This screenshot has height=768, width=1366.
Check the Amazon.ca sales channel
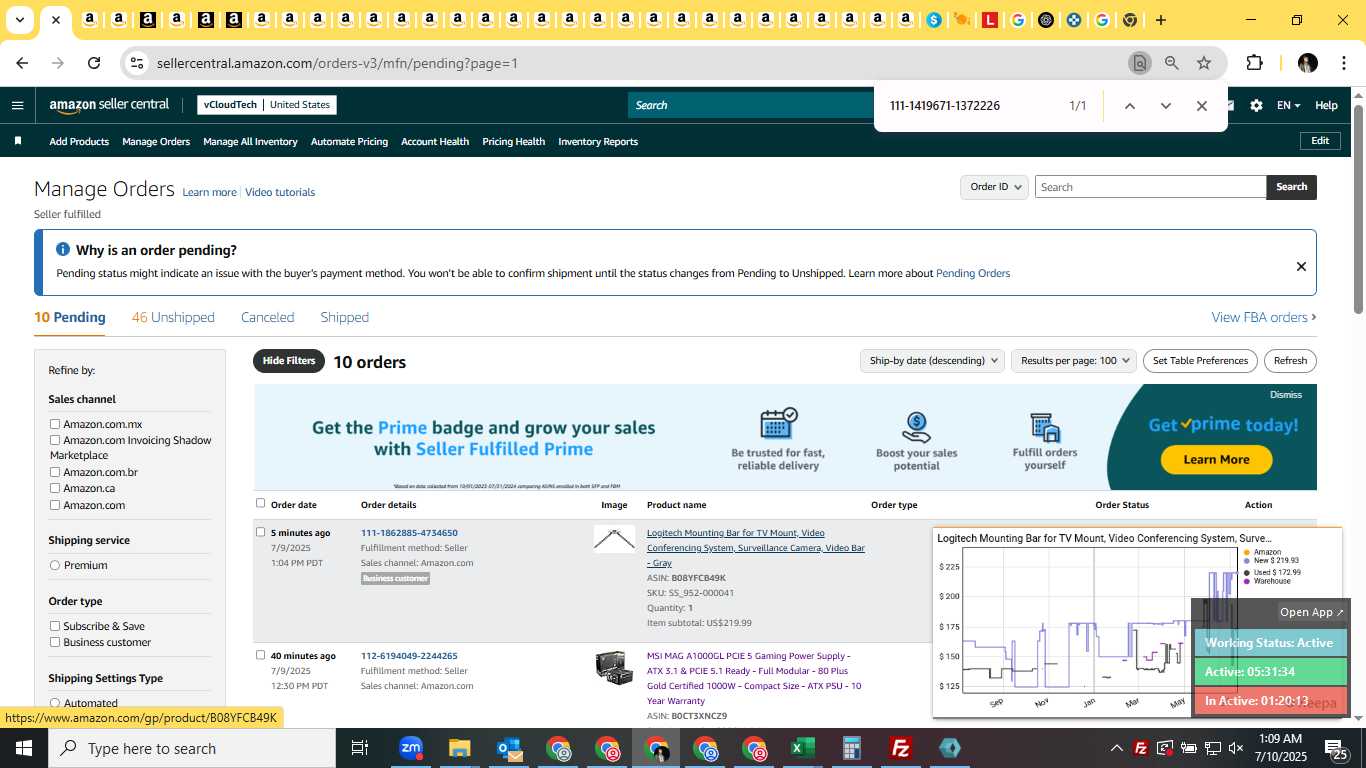pos(55,488)
